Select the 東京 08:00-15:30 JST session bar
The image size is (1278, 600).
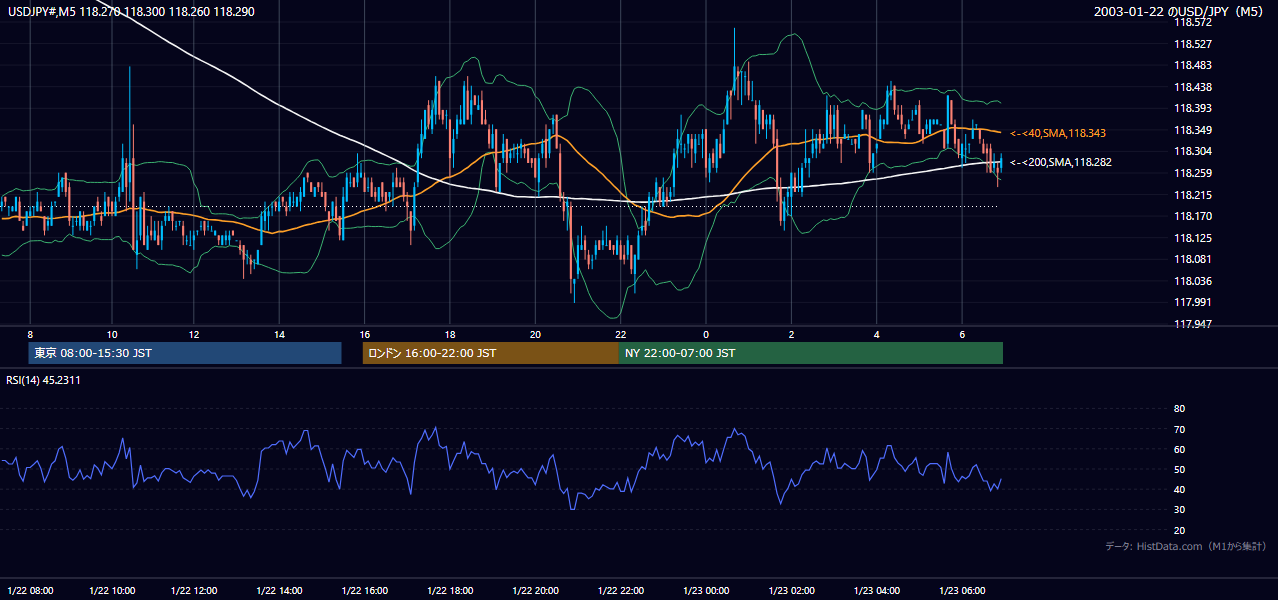click(x=186, y=353)
